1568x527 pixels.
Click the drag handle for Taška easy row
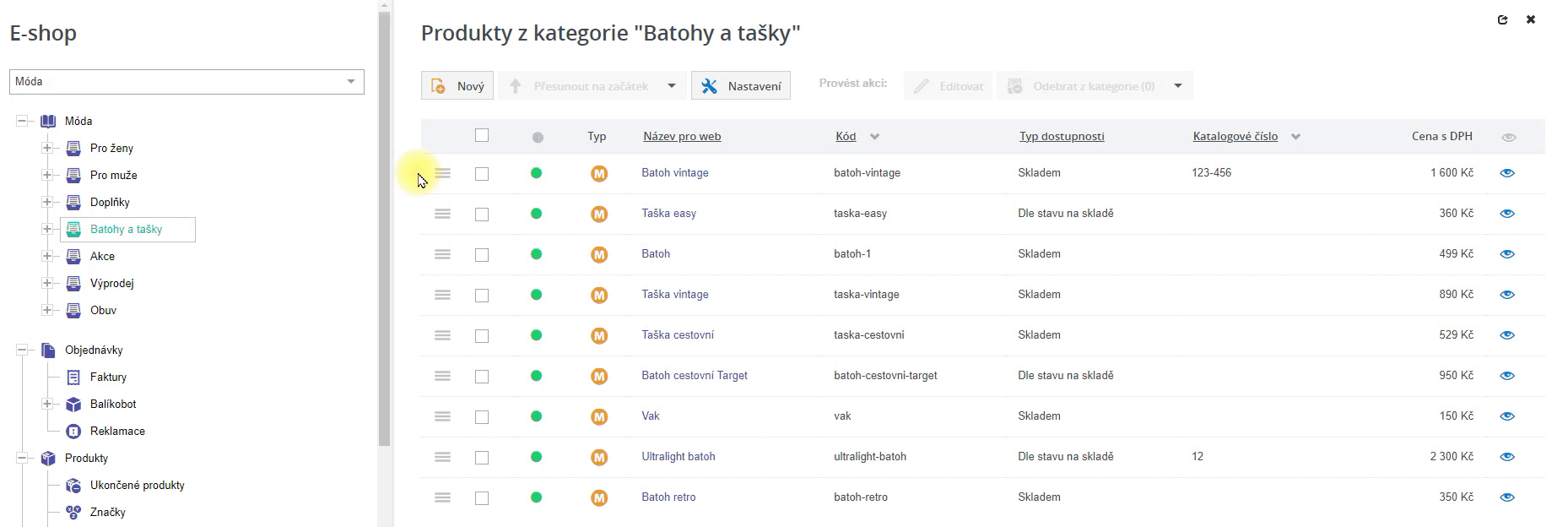tap(442, 214)
